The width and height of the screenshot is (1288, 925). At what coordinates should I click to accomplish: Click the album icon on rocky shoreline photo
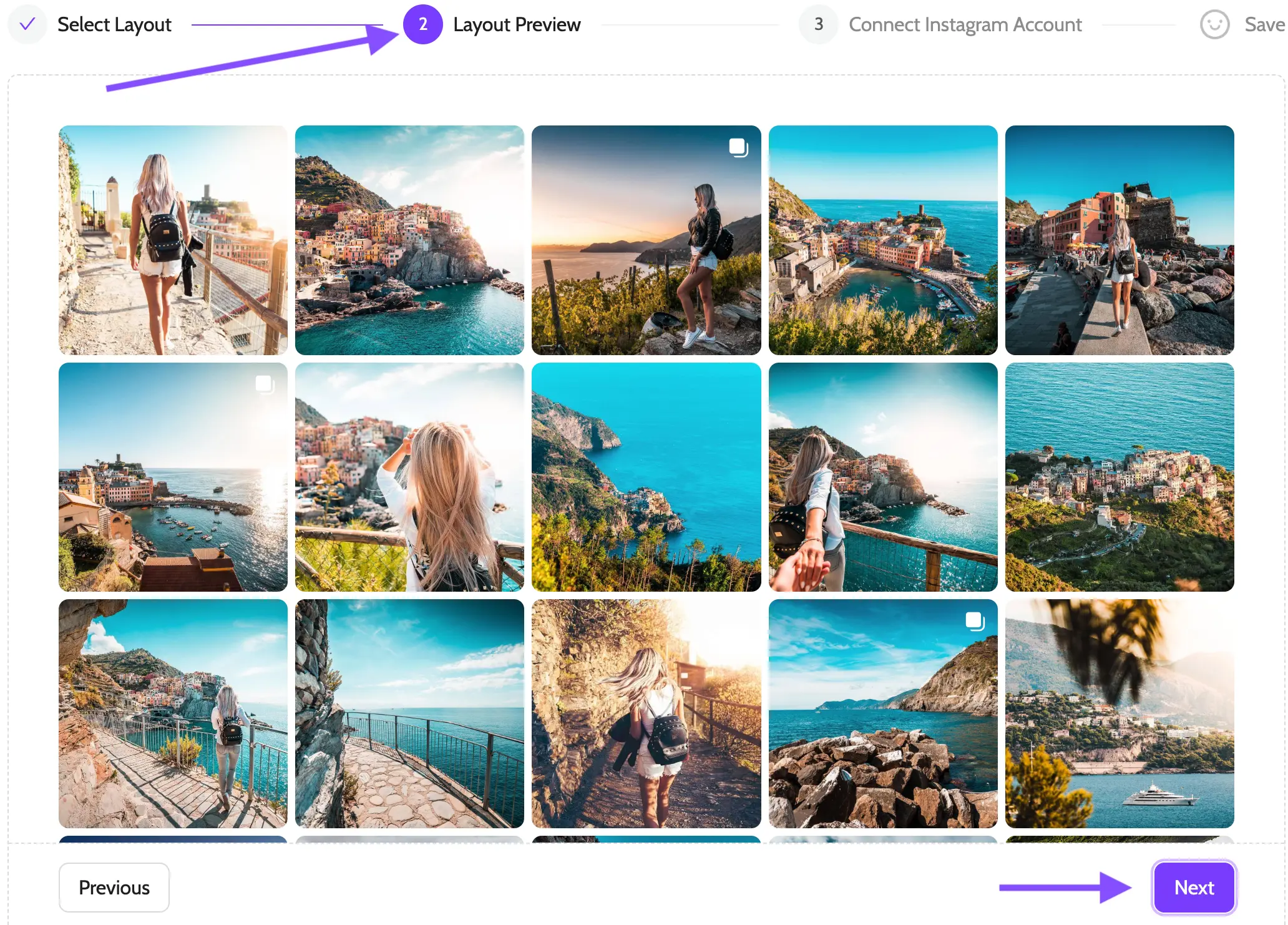[975, 621]
